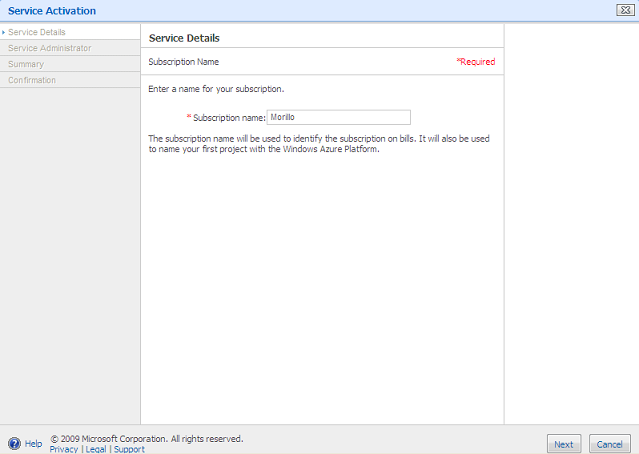Image resolution: width=639 pixels, height=454 pixels.
Task: Click the Service Activation title
Action: click(x=52, y=11)
